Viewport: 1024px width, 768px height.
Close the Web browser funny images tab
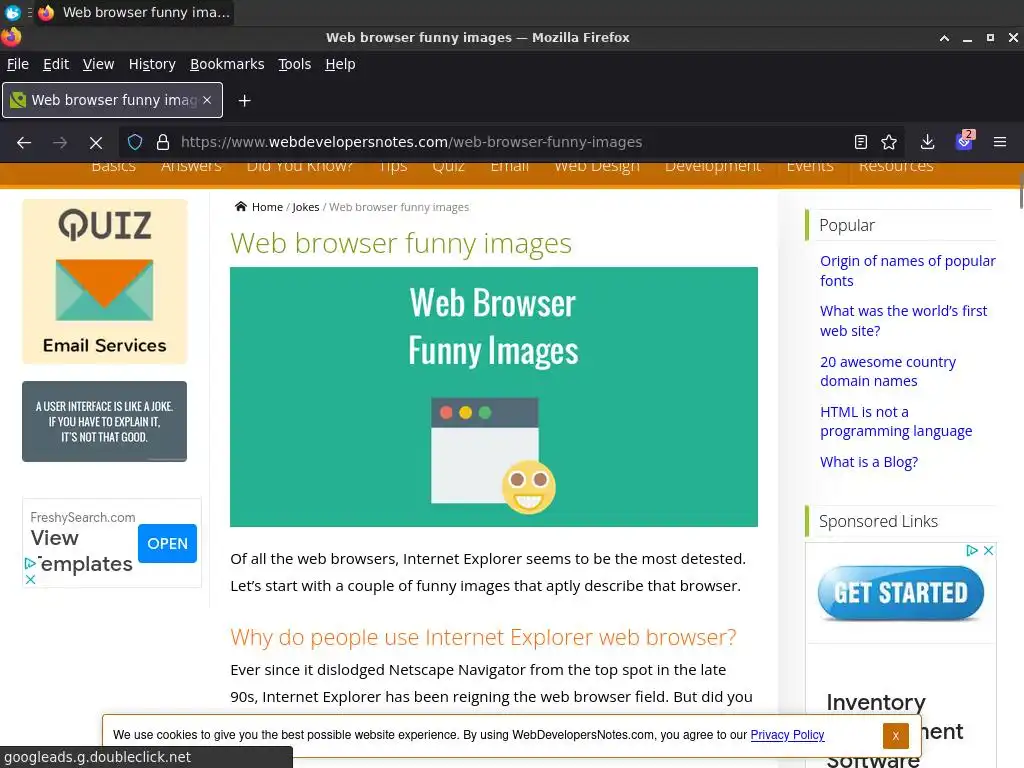pyautogui.click(x=207, y=100)
